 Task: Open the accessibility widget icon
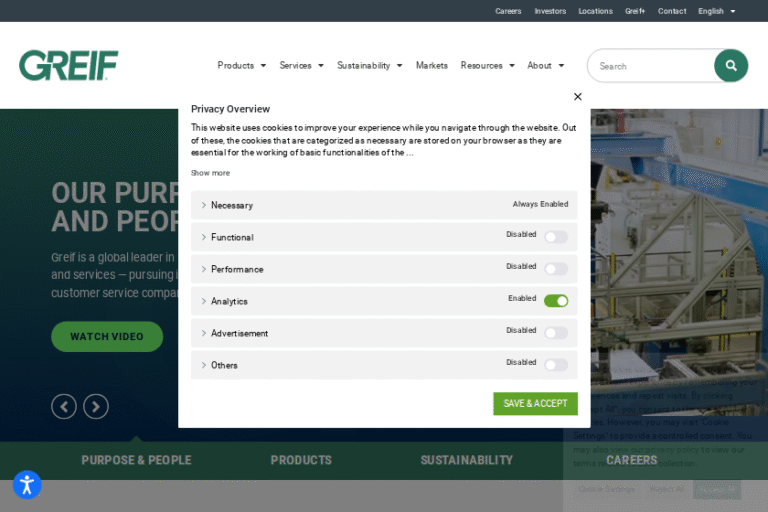[x=27, y=485]
